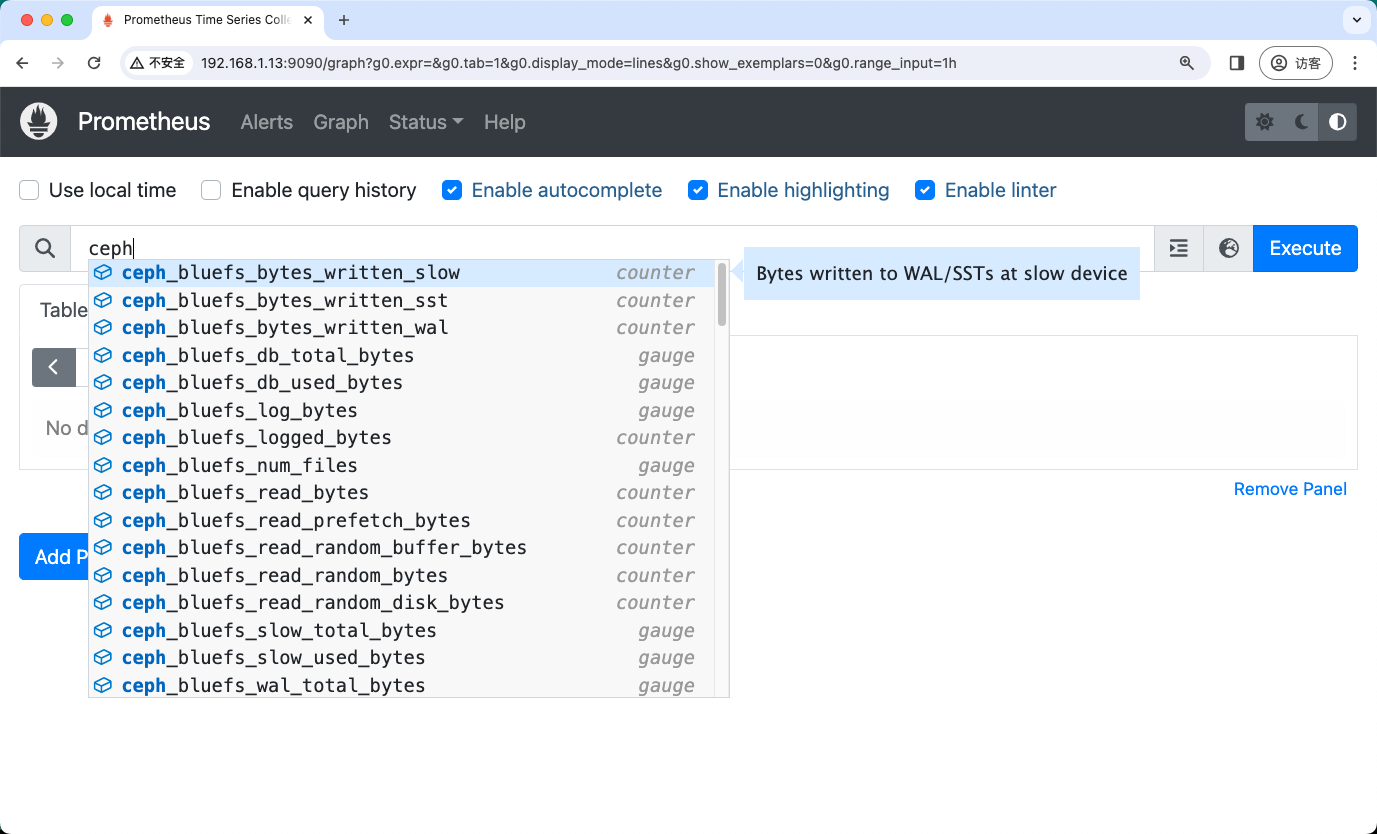Viewport: 1377px width, 834px height.
Task: Click the Prometheus flame logo
Action: [x=39, y=122]
